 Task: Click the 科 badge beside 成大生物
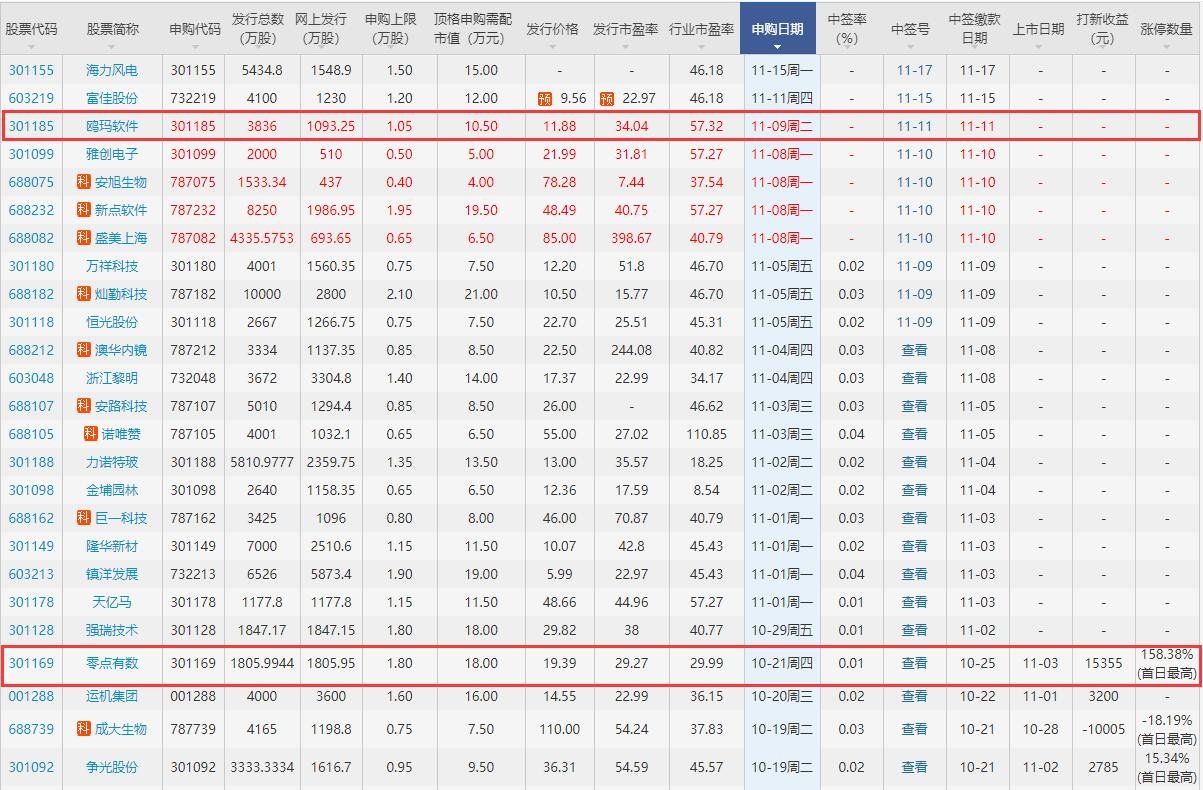(x=84, y=729)
